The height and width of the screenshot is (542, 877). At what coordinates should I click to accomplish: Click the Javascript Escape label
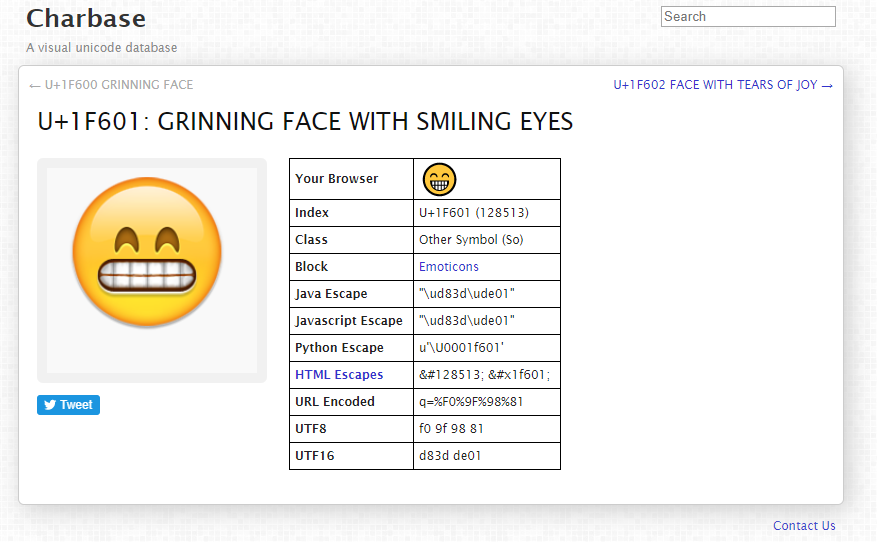click(348, 321)
